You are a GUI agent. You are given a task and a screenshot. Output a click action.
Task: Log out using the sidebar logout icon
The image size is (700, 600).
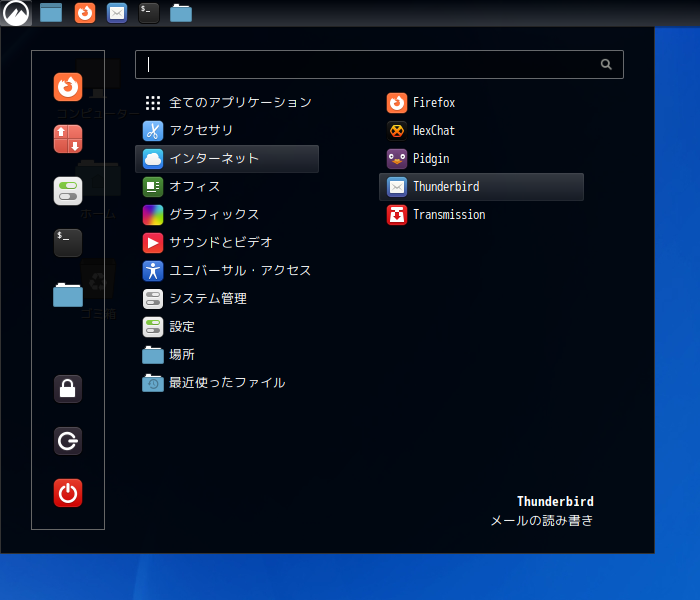click(x=68, y=441)
